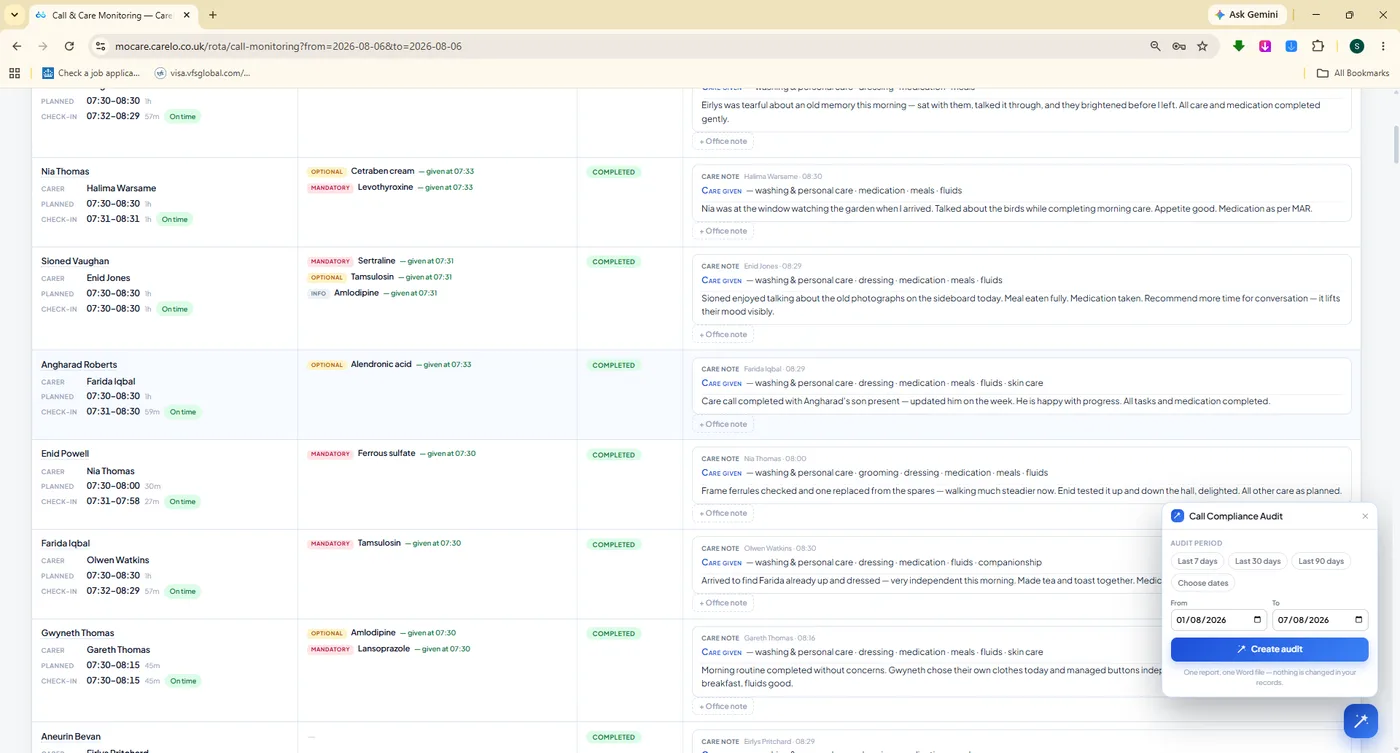Open the site information icon in address bar
This screenshot has width=1400, height=753.
99,46
